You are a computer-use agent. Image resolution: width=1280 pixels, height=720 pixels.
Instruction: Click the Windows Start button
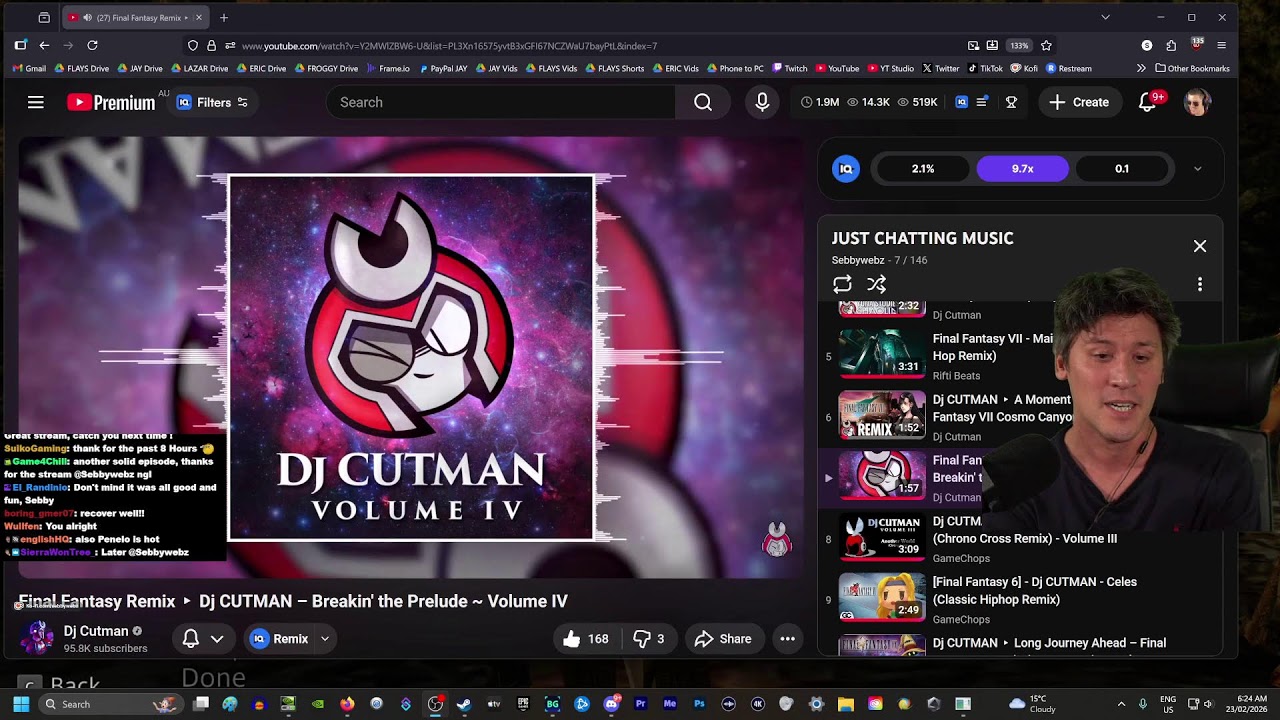point(21,704)
